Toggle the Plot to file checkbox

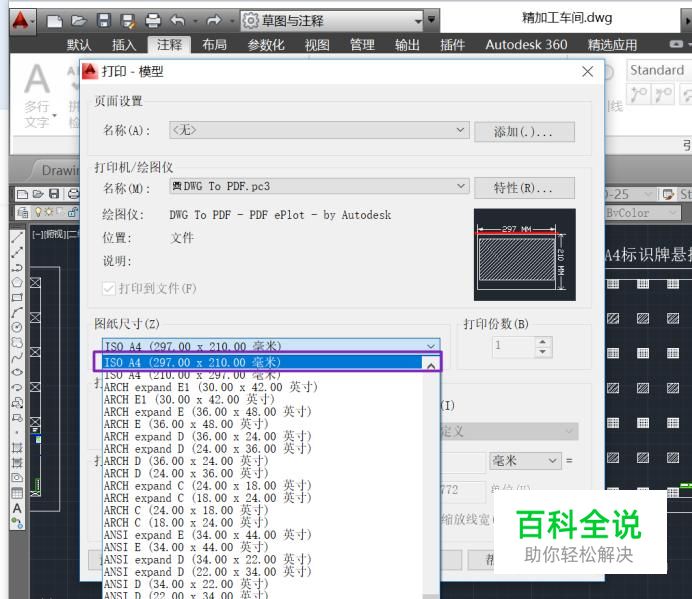click(108, 289)
